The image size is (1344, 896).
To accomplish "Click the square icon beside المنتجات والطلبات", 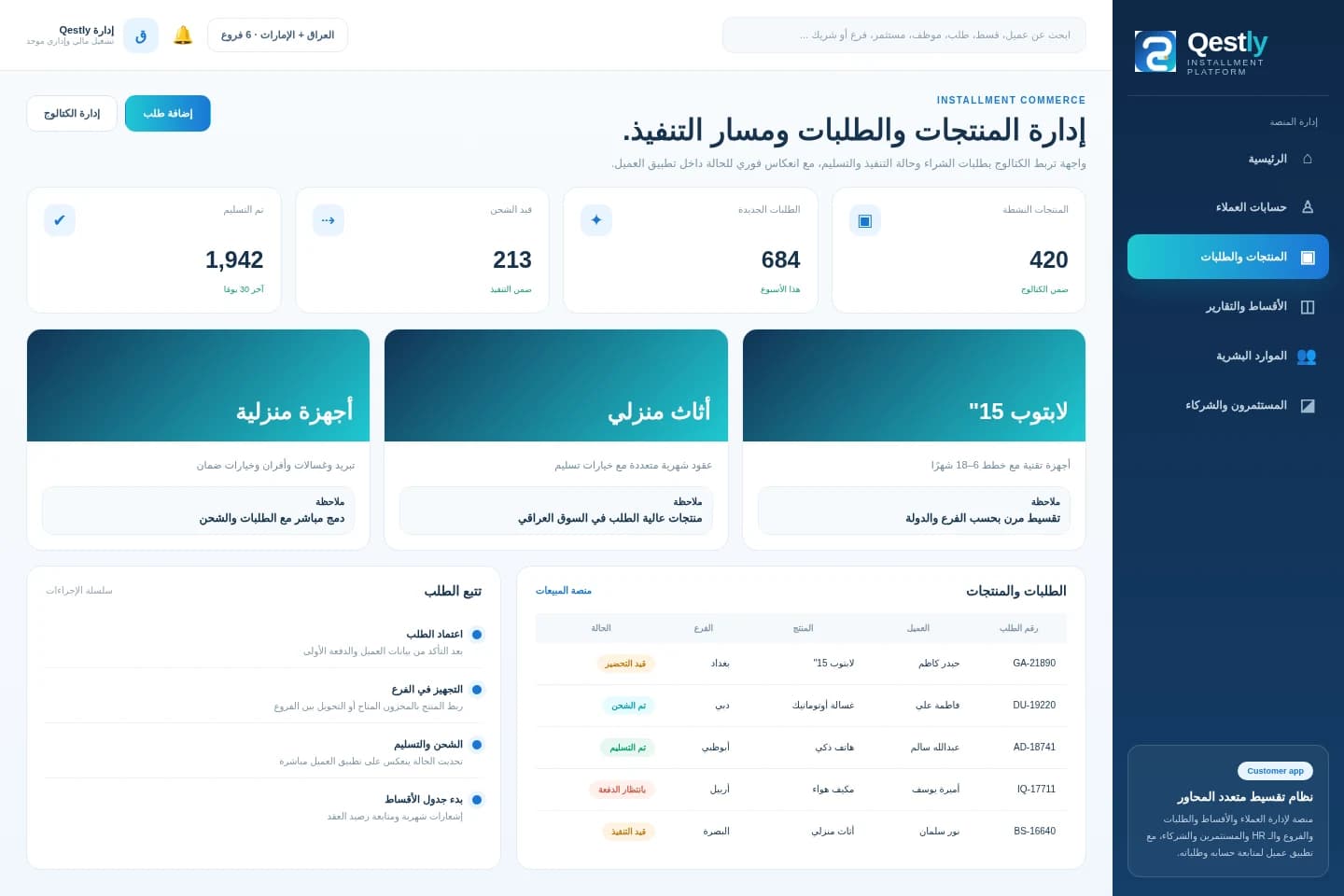I will pos(1307,257).
